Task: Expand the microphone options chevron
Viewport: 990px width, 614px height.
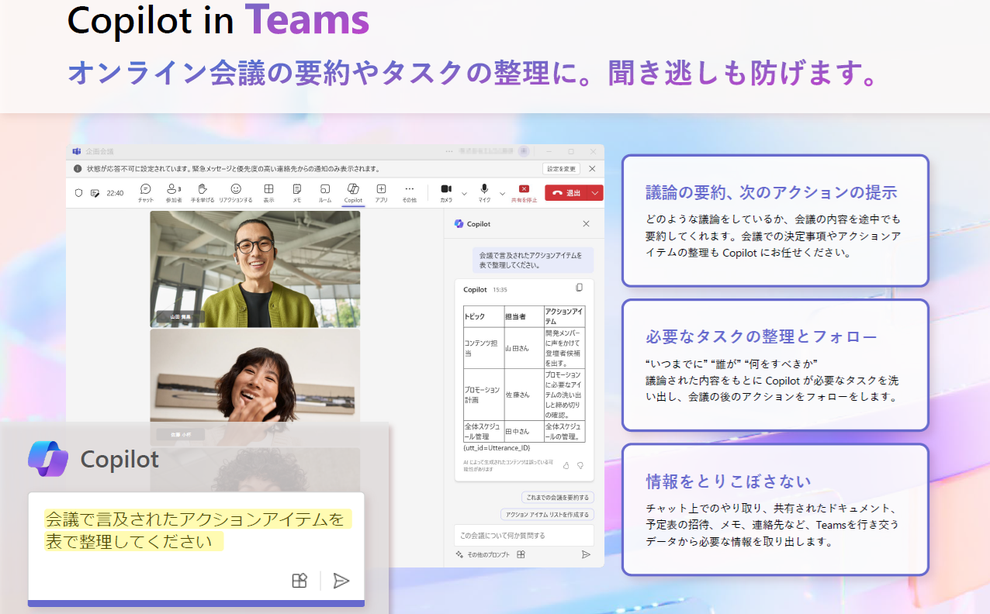Action: point(503,193)
